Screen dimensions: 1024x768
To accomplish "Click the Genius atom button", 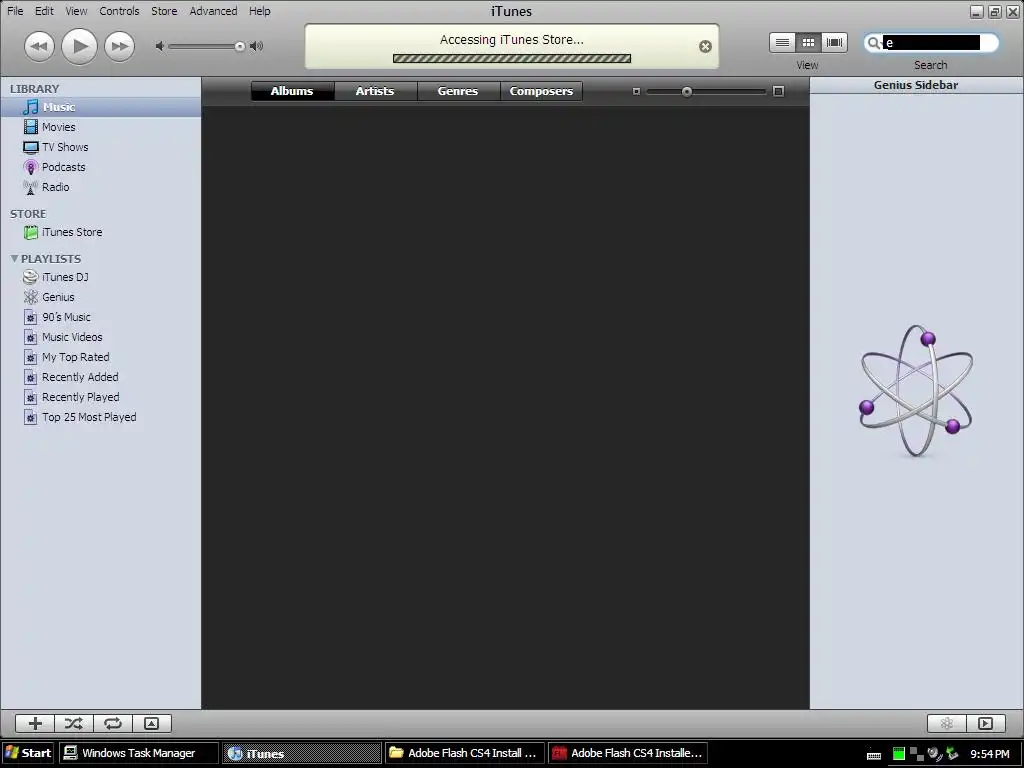I will (x=946, y=723).
